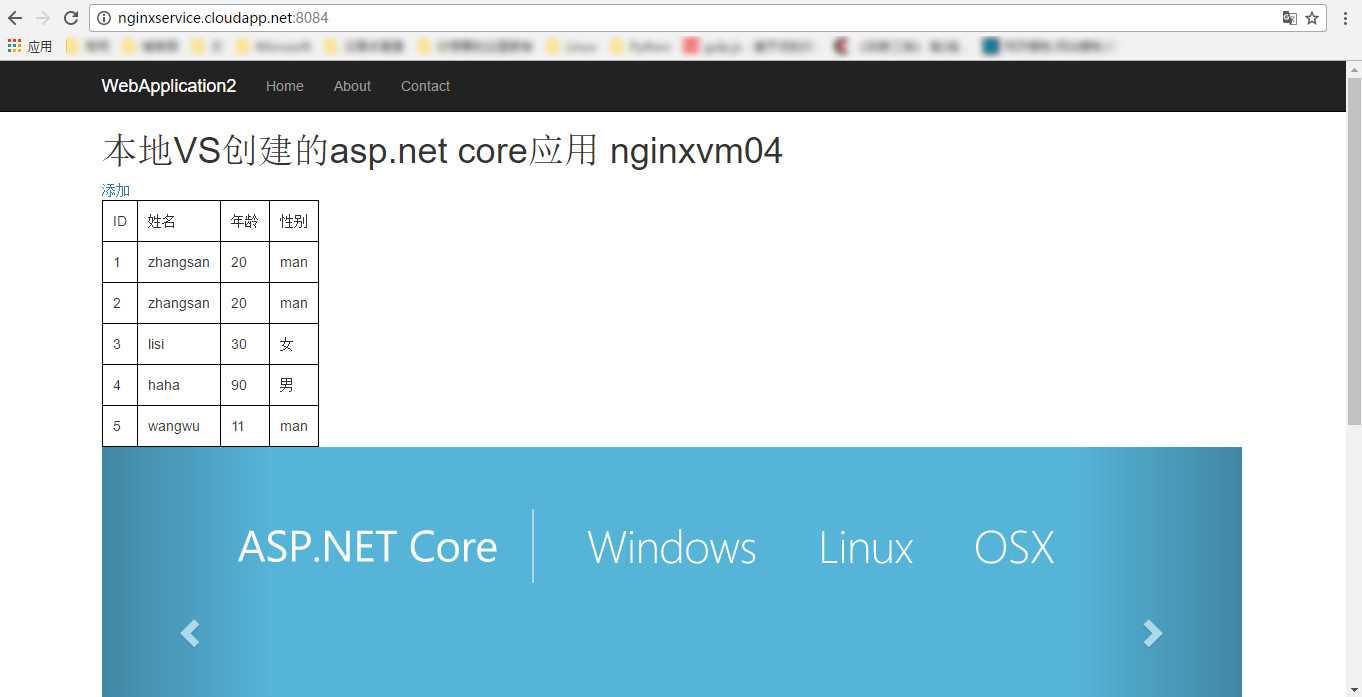The width and height of the screenshot is (1362, 697).
Task: Click Linux text on the banner
Action: [x=866, y=547]
